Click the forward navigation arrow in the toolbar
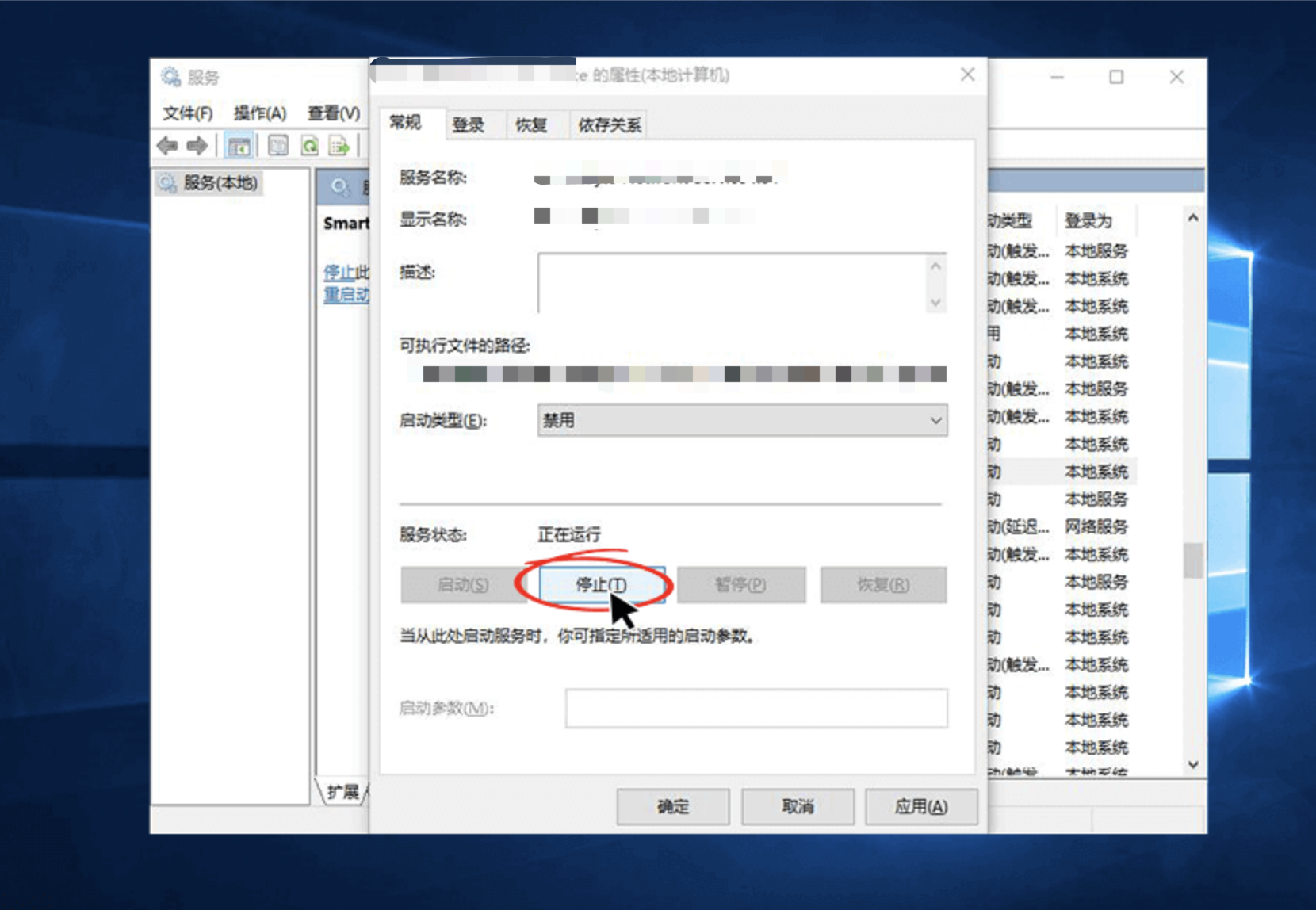Screen dimensions: 1316x910 point(197,146)
